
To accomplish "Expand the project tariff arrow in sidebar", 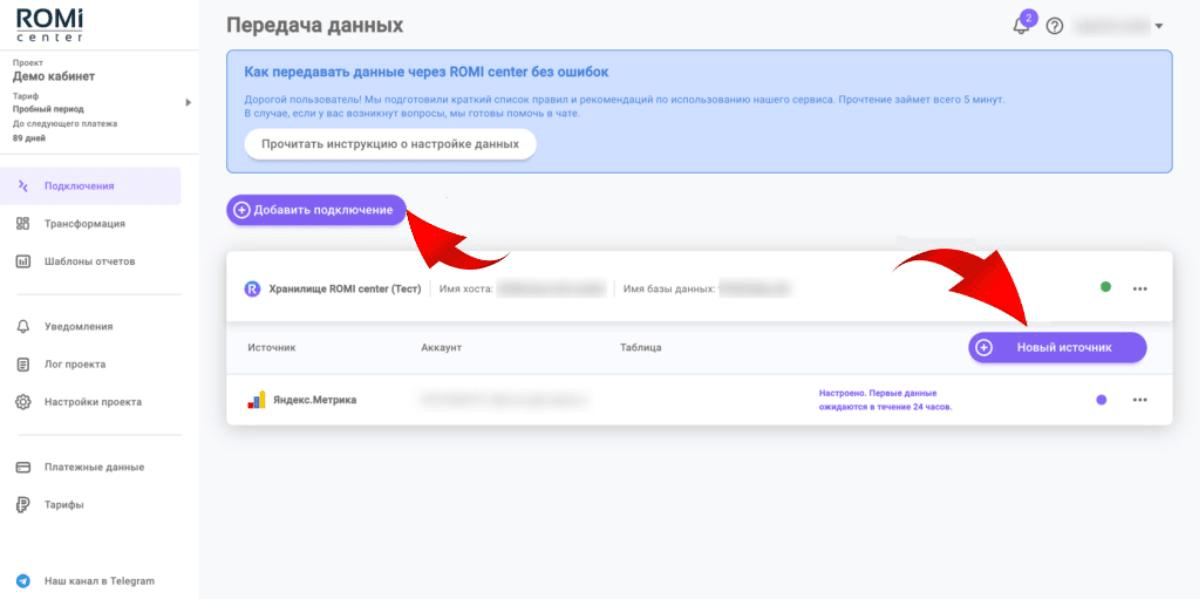I will tap(188, 102).
